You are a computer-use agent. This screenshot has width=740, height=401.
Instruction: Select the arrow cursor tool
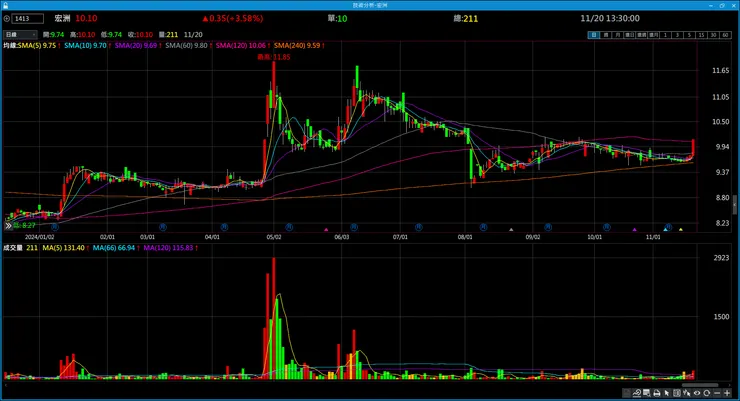pos(667,393)
